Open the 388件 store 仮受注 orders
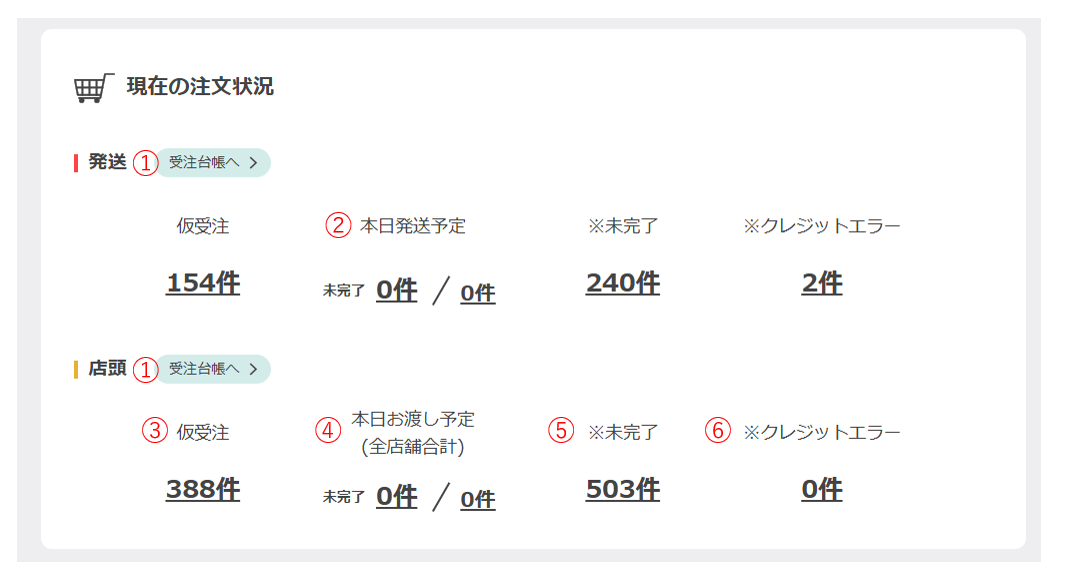The height and width of the screenshot is (581, 1069). tap(203, 490)
